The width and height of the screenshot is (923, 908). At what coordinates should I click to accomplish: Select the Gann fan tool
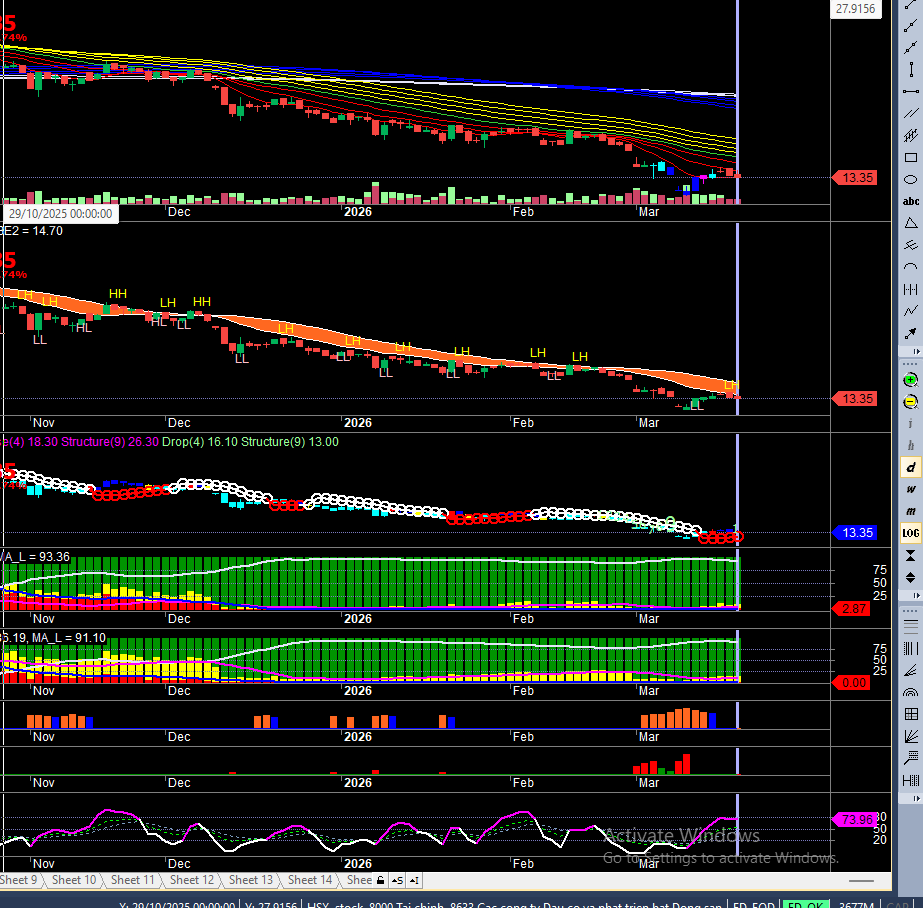(x=911, y=736)
